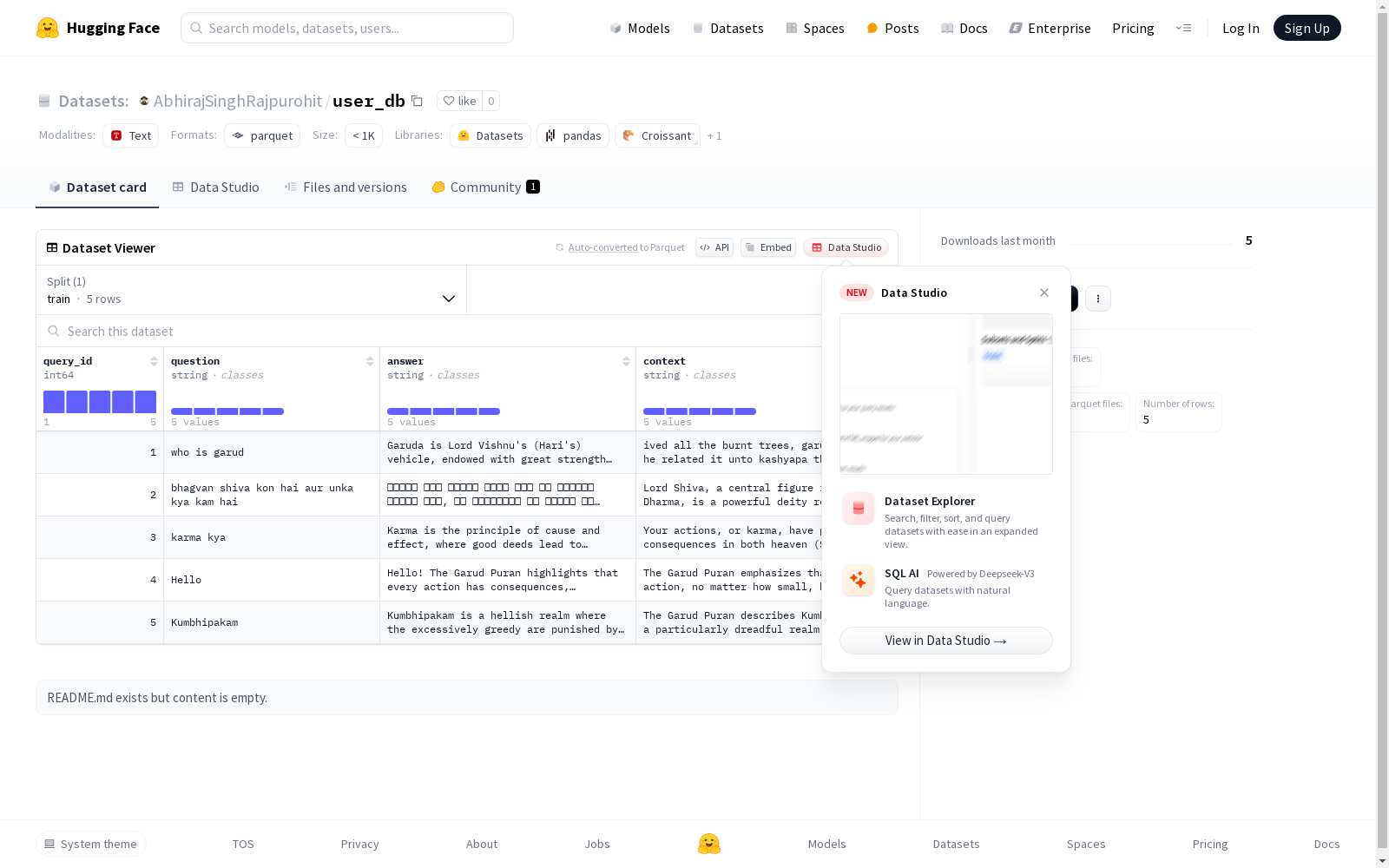Click the Datasets breadcrumb icon

tap(44, 101)
